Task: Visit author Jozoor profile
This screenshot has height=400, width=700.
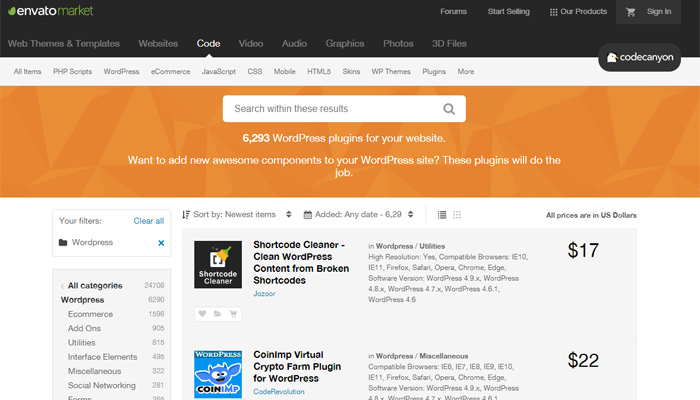Action: click(x=264, y=294)
